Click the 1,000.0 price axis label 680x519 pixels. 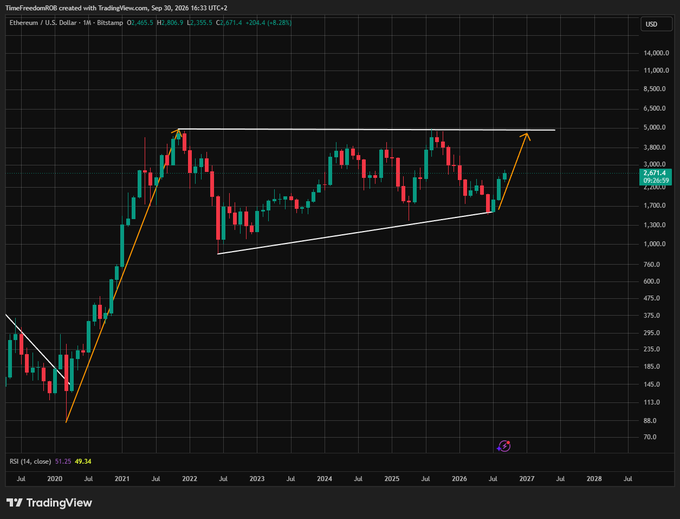[x=654, y=244]
